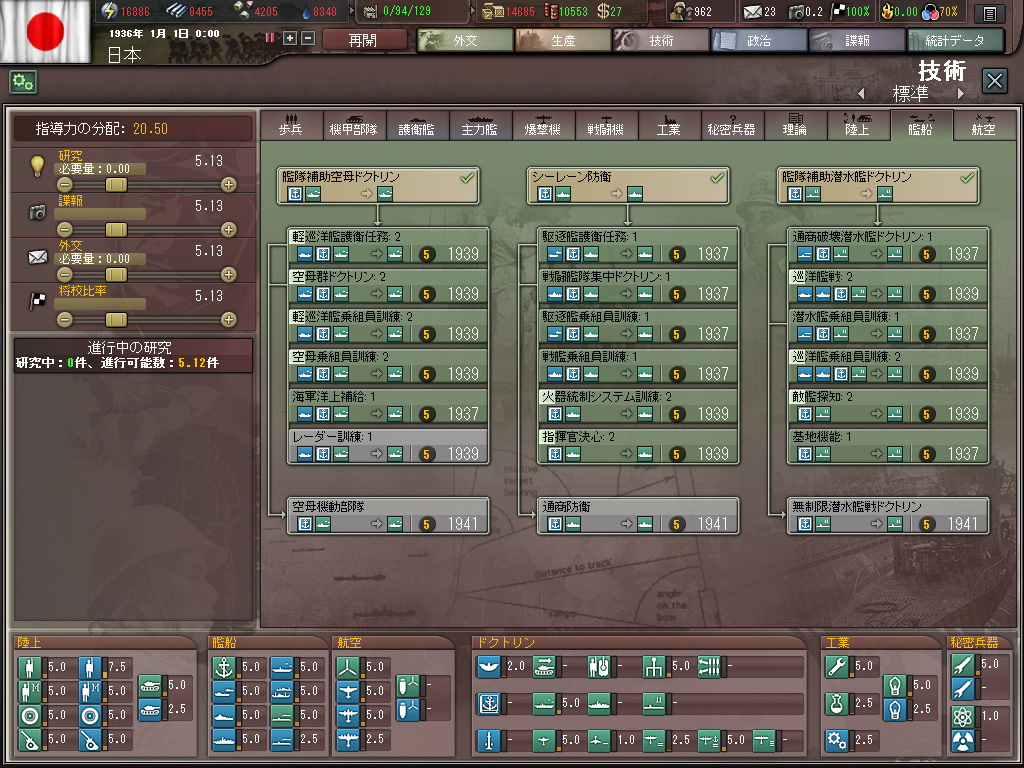Screen dimensions: 1024x768
Task: Select 軽巡洋艦護衛任務 doctrine
Action: pyautogui.click(x=389, y=246)
